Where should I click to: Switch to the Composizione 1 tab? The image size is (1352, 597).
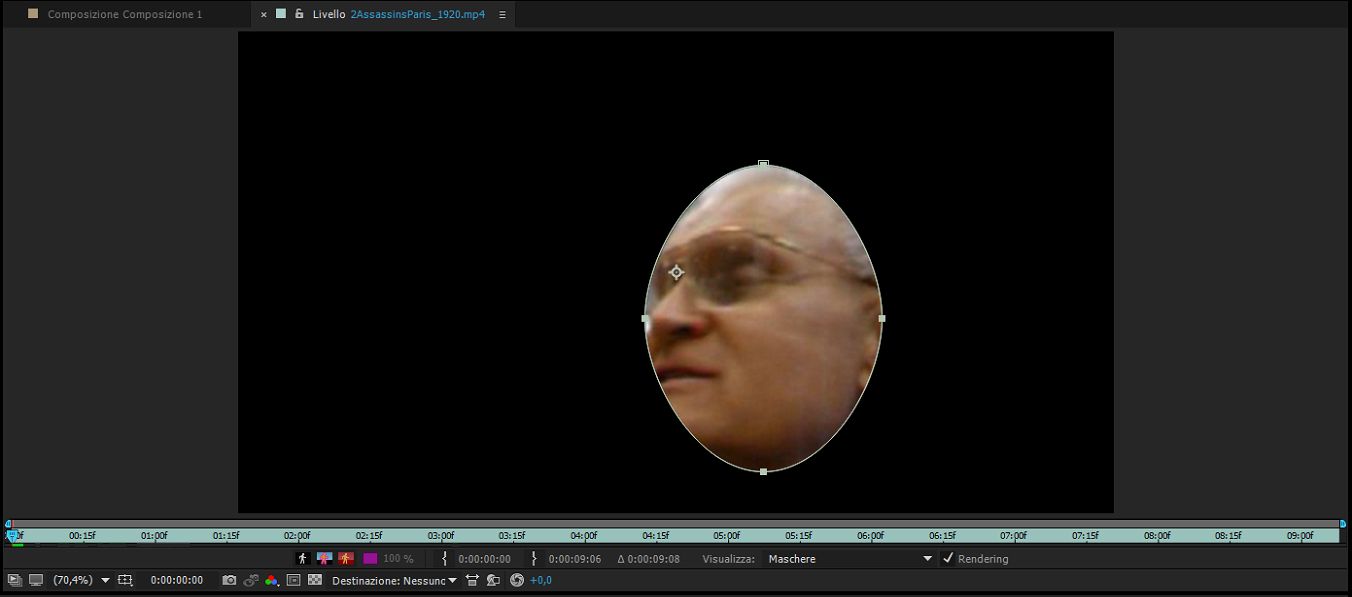pyautogui.click(x=124, y=15)
